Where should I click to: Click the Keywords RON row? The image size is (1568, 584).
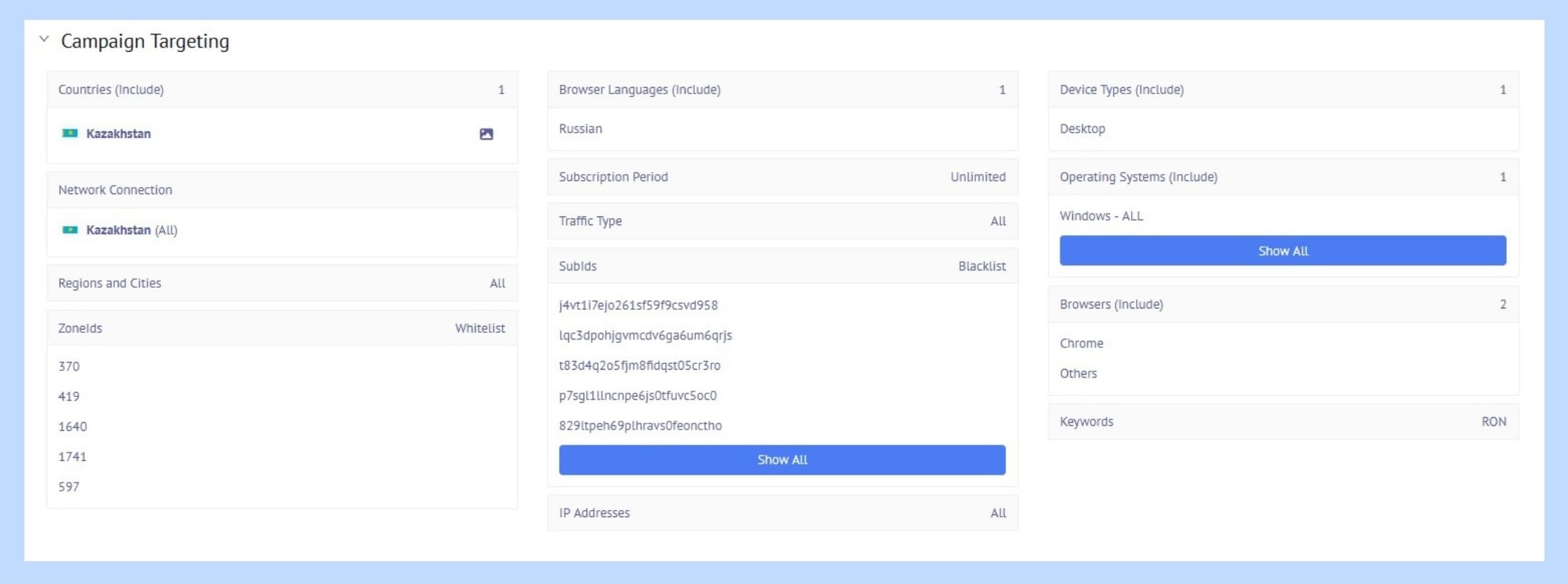(1283, 421)
